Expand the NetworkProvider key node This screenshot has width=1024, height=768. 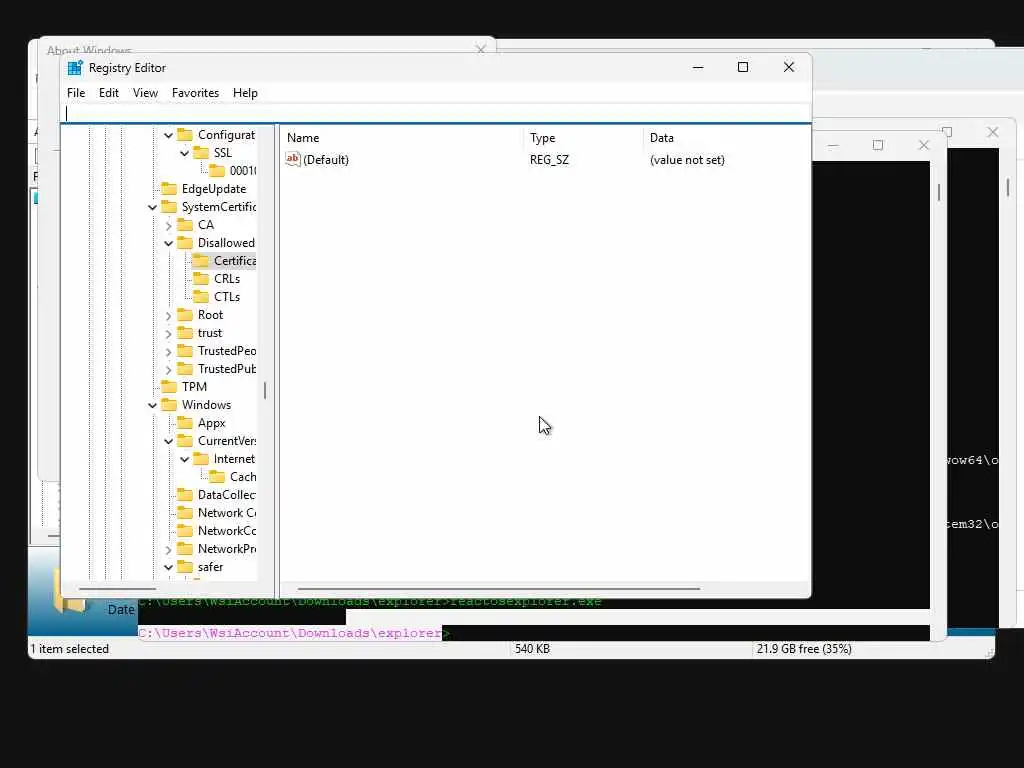(168, 550)
